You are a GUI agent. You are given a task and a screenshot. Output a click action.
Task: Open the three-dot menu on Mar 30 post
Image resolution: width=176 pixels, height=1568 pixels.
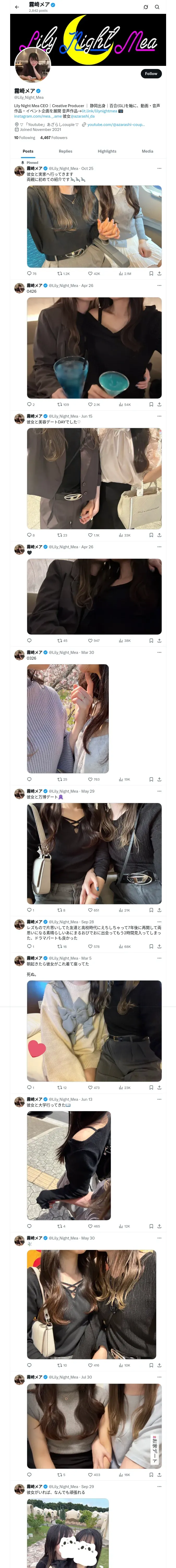tap(159, 652)
